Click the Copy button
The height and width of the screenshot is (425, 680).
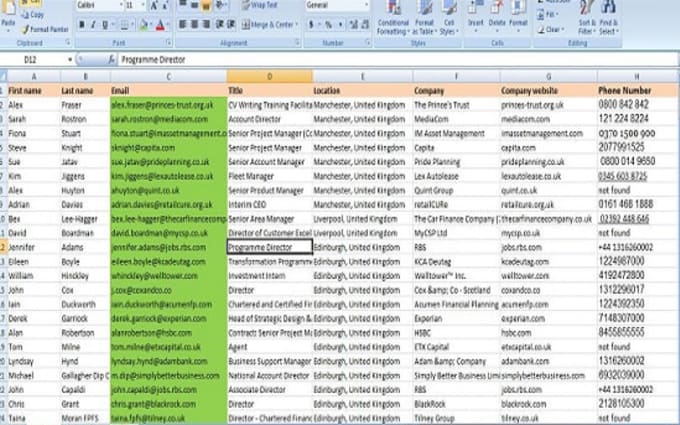33,15
